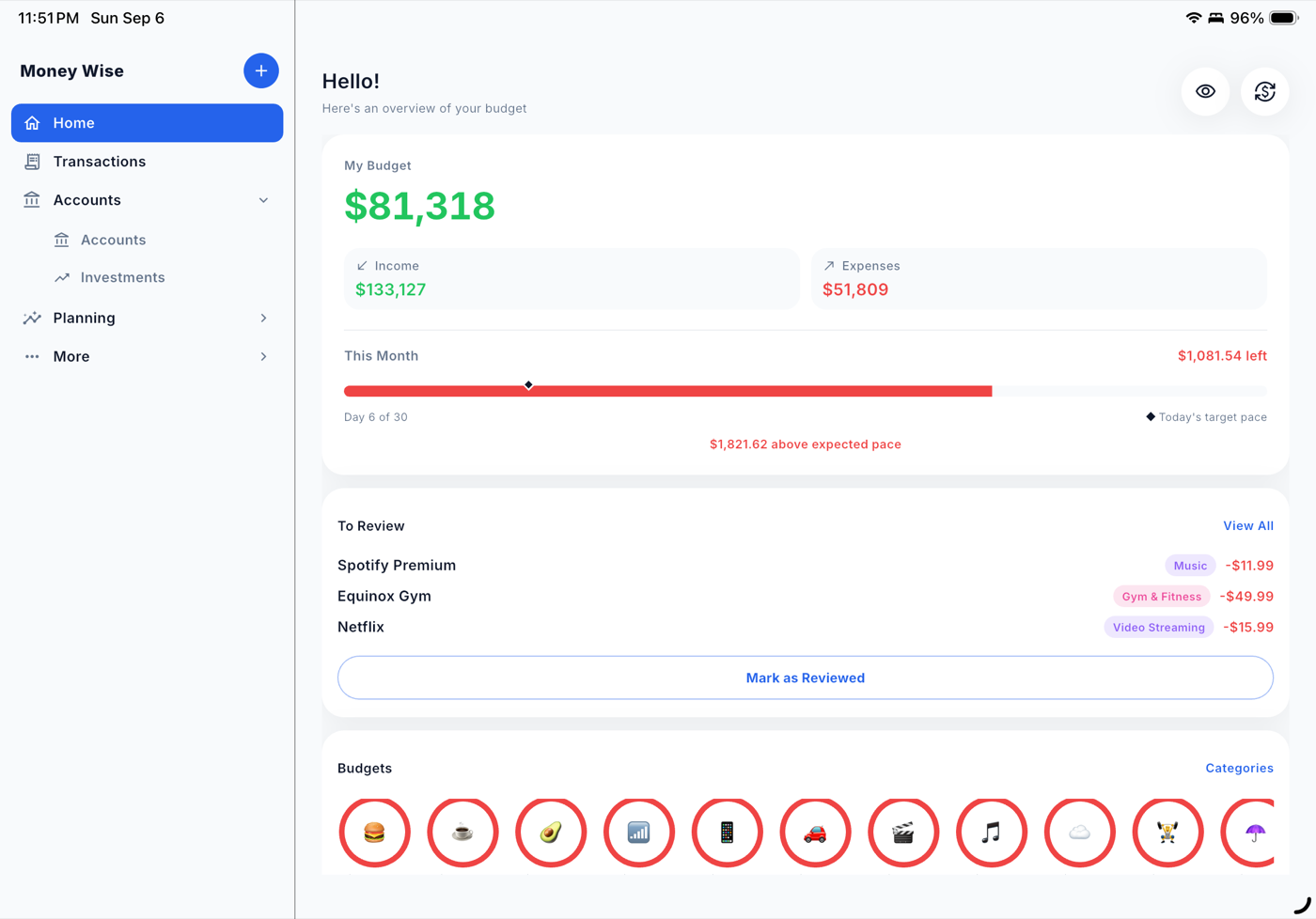This screenshot has width=1316, height=919.
Task: Open the weightlifter gym budget circle
Action: (x=1167, y=832)
